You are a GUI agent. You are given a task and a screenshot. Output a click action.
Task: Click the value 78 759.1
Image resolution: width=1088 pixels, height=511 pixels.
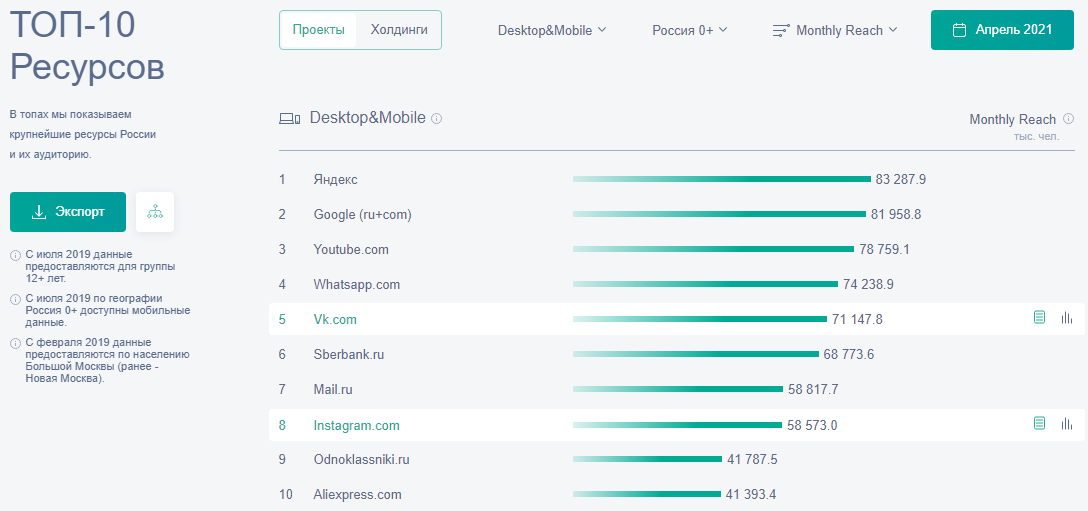[x=884, y=249]
